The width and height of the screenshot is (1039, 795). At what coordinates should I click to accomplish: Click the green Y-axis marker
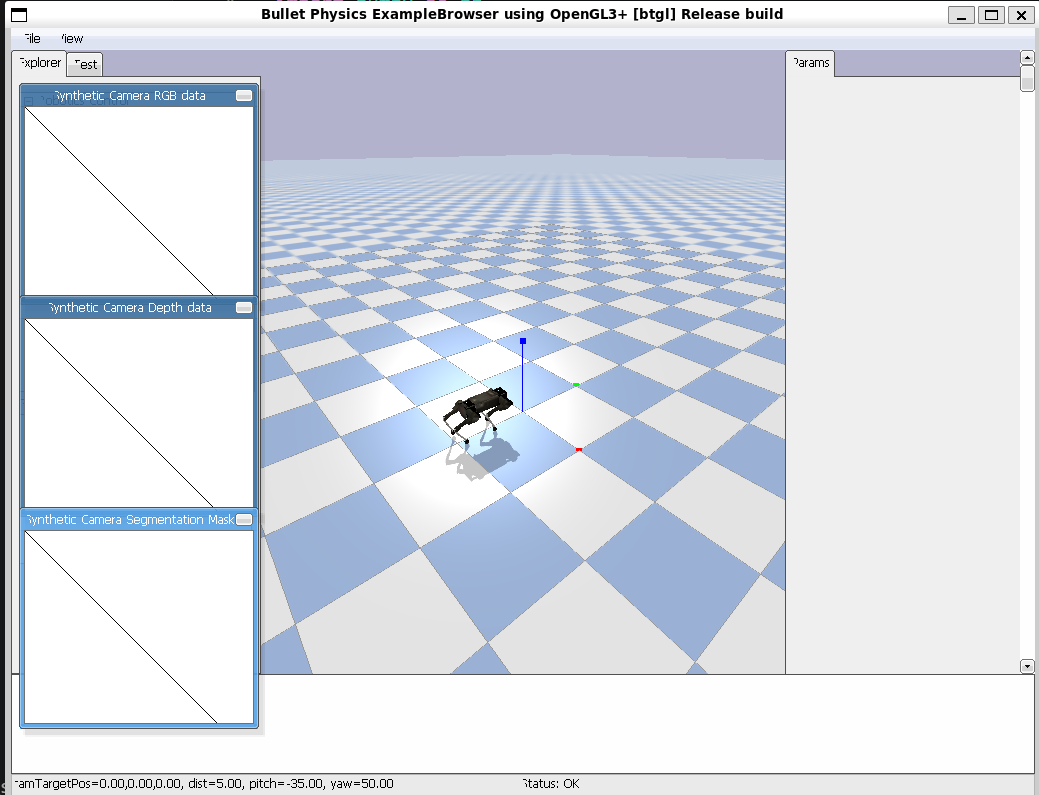tap(576, 384)
